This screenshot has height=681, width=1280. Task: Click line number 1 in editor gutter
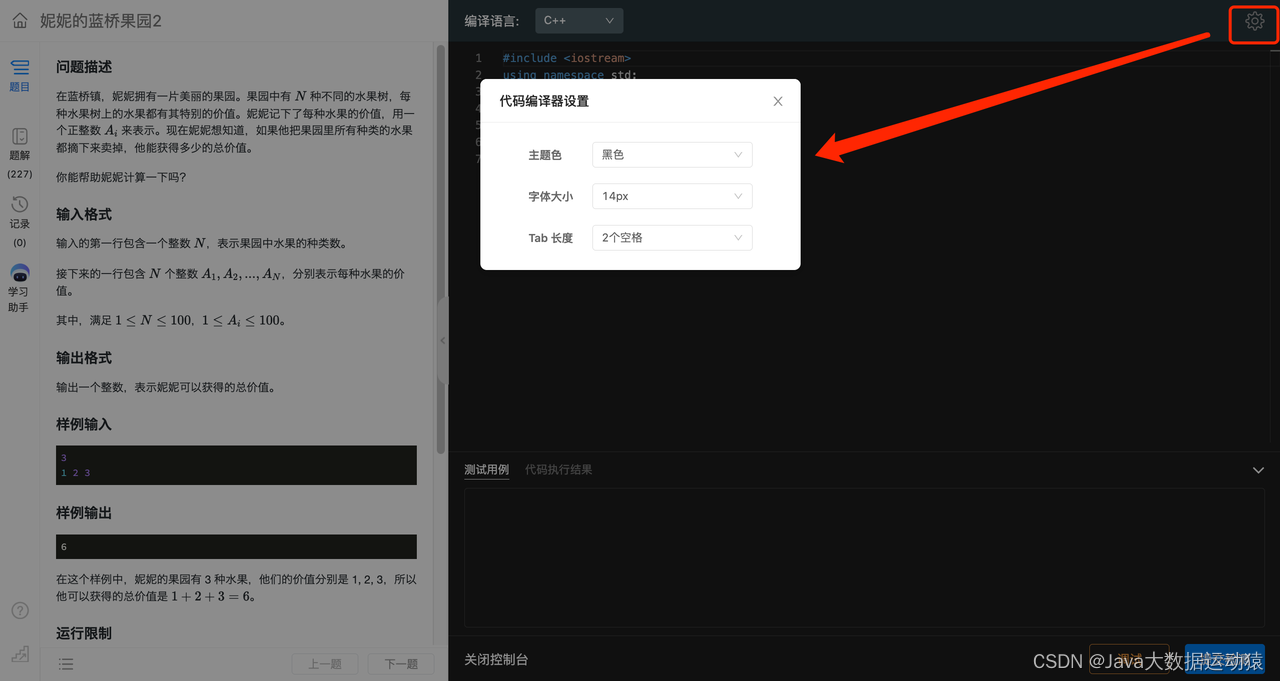point(478,58)
